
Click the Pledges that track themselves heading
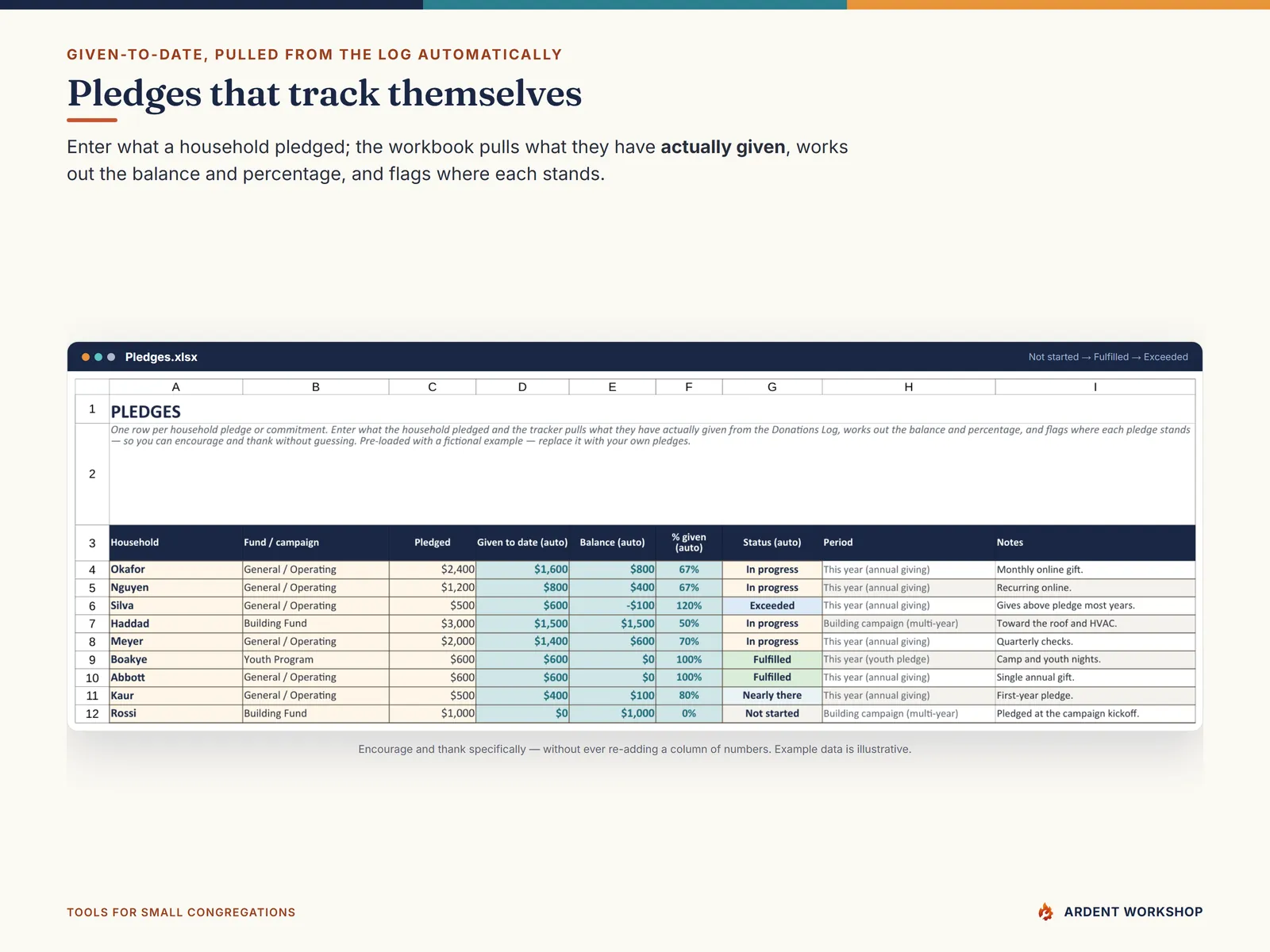click(x=325, y=94)
